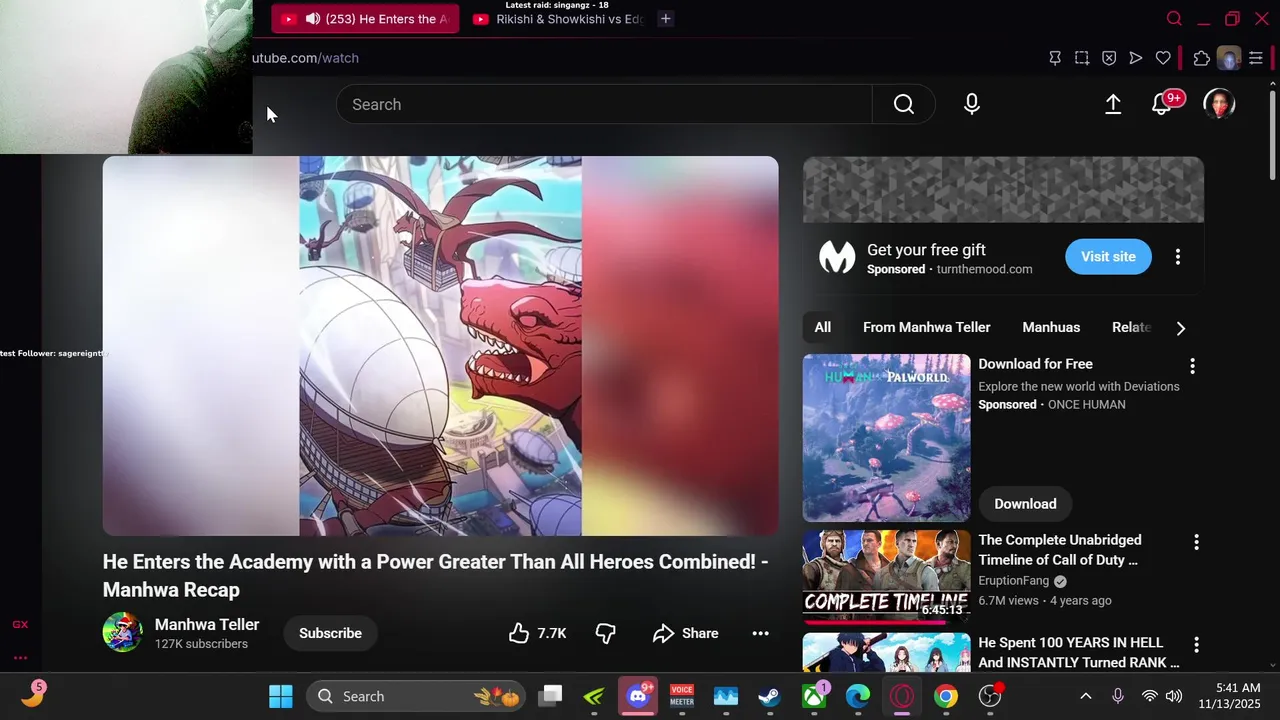The image size is (1280, 720).
Task: Open YouTube notifications bell
Action: click(x=1162, y=104)
